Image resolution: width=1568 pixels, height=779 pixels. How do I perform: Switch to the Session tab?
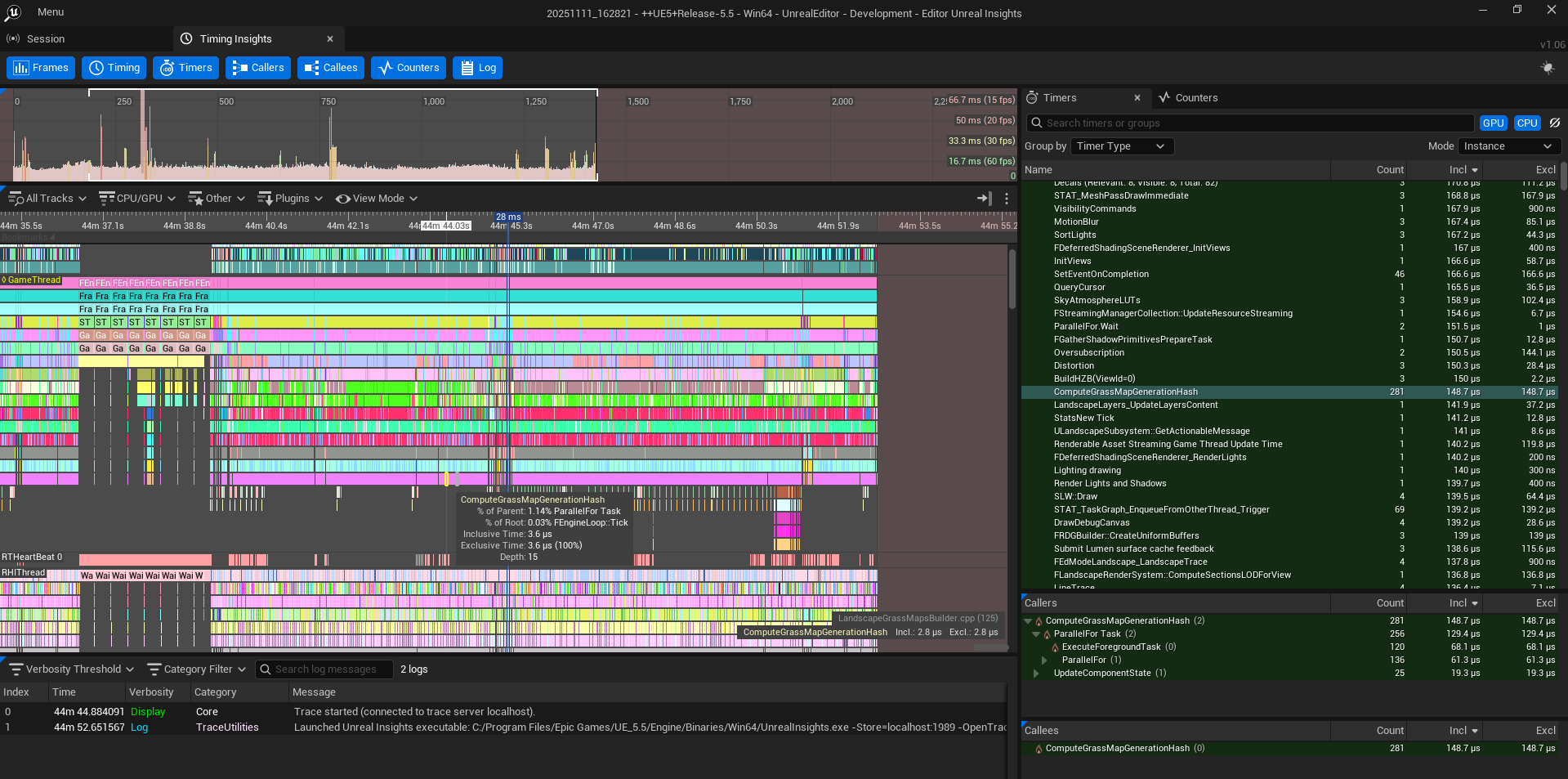(x=45, y=39)
